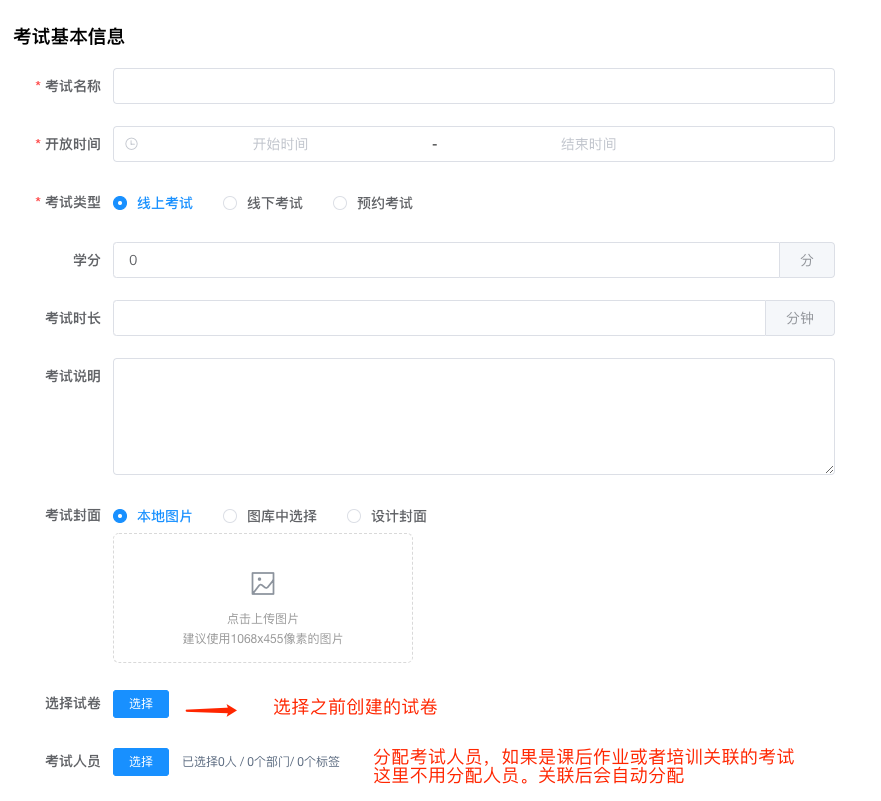Screen dimensions: 881x801
Task: Open the 结束时间 date picker
Action: (588, 144)
